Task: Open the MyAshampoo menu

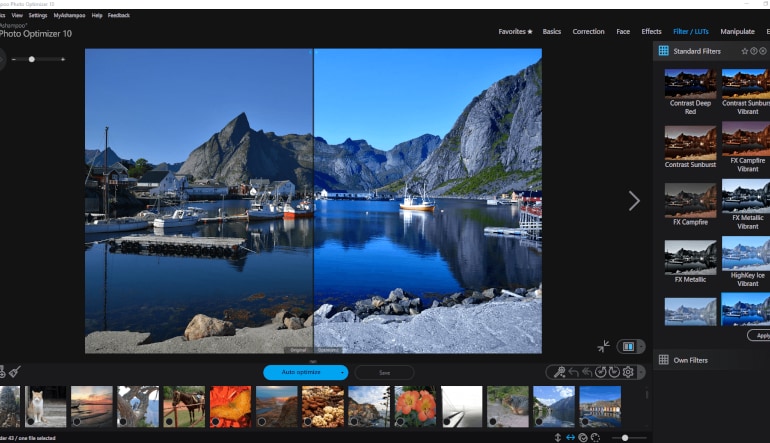Action: pos(69,15)
